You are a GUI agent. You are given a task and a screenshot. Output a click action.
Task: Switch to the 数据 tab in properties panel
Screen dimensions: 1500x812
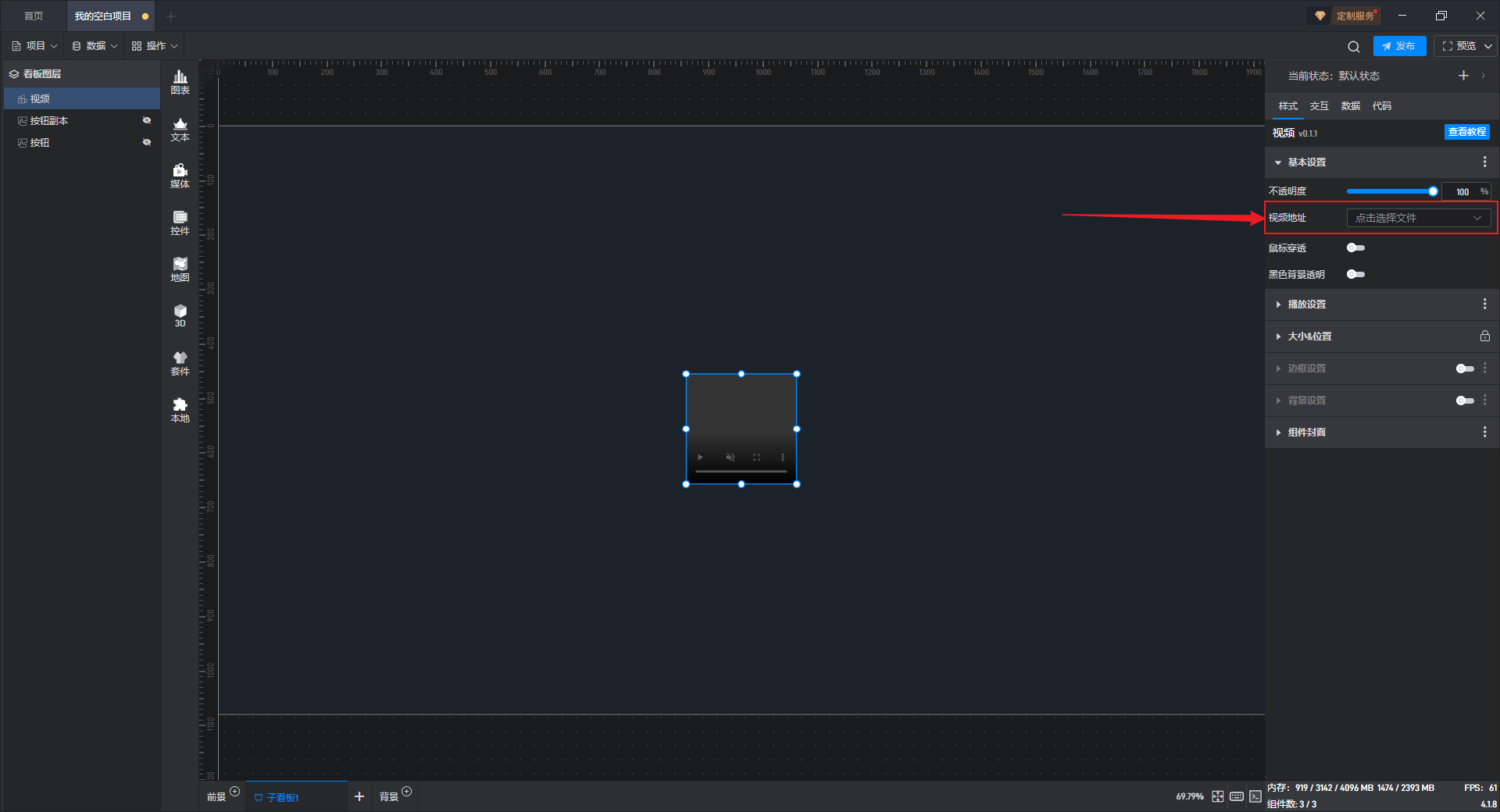coord(1350,106)
